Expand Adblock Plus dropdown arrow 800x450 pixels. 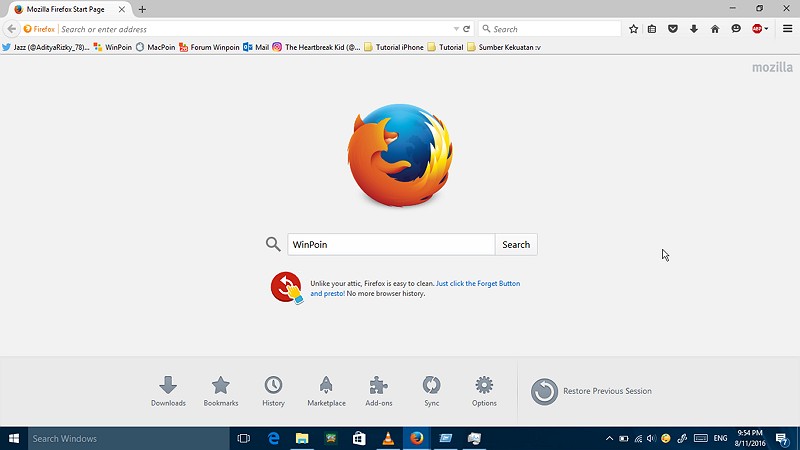[x=766, y=29]
